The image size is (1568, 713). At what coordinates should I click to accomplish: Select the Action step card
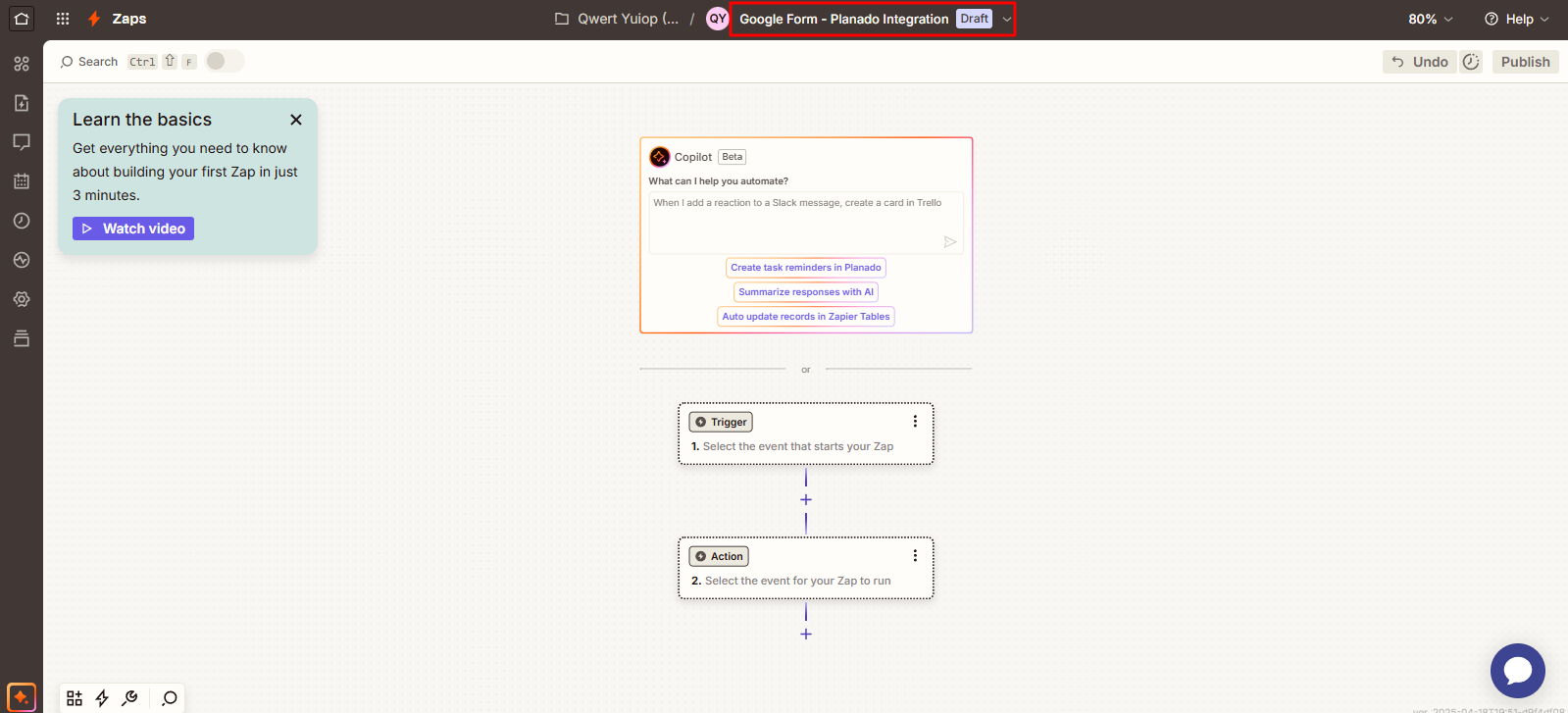pos(806,568)
